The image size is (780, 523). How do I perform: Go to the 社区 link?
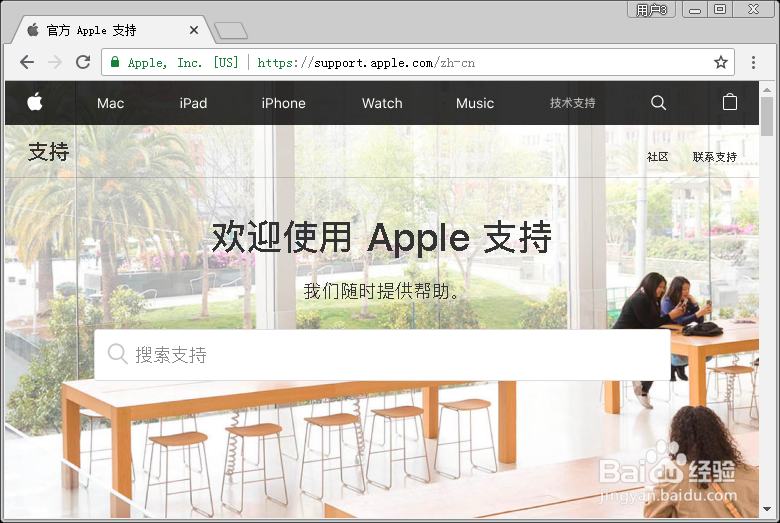pyautogui.click(x=657, y=157)
